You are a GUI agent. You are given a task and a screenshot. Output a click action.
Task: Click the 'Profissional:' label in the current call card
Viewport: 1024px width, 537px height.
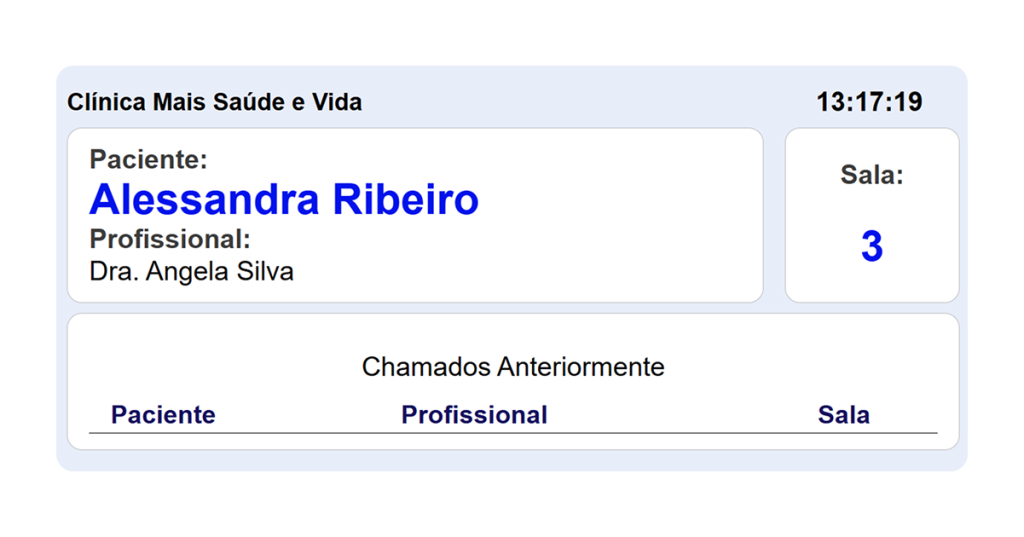click(169, 240)
